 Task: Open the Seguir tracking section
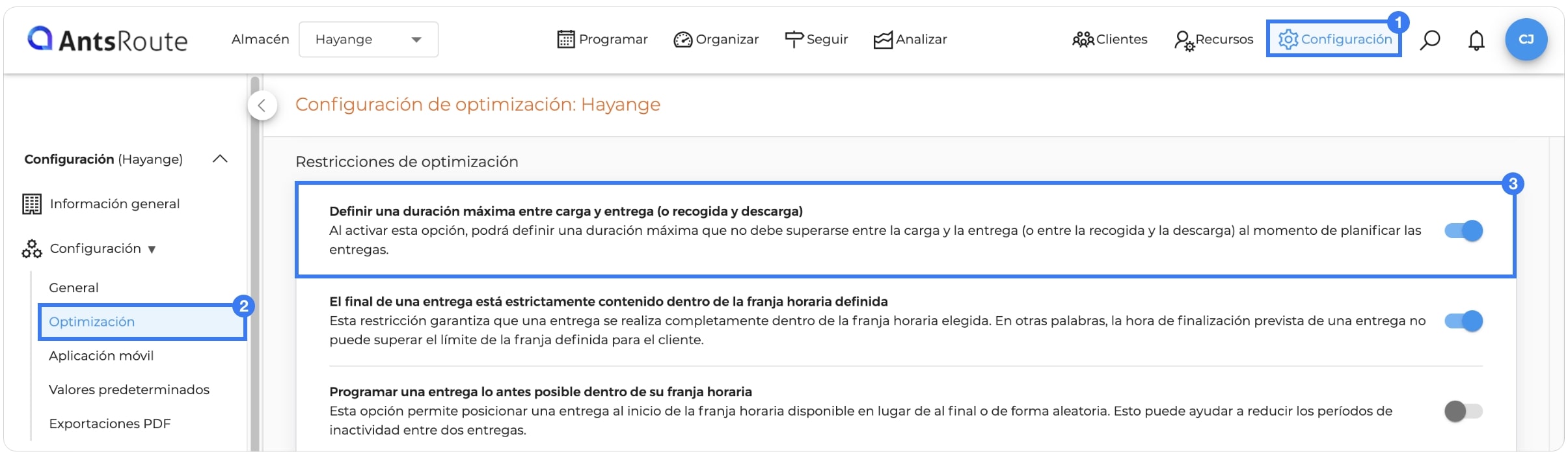[816, 40]
